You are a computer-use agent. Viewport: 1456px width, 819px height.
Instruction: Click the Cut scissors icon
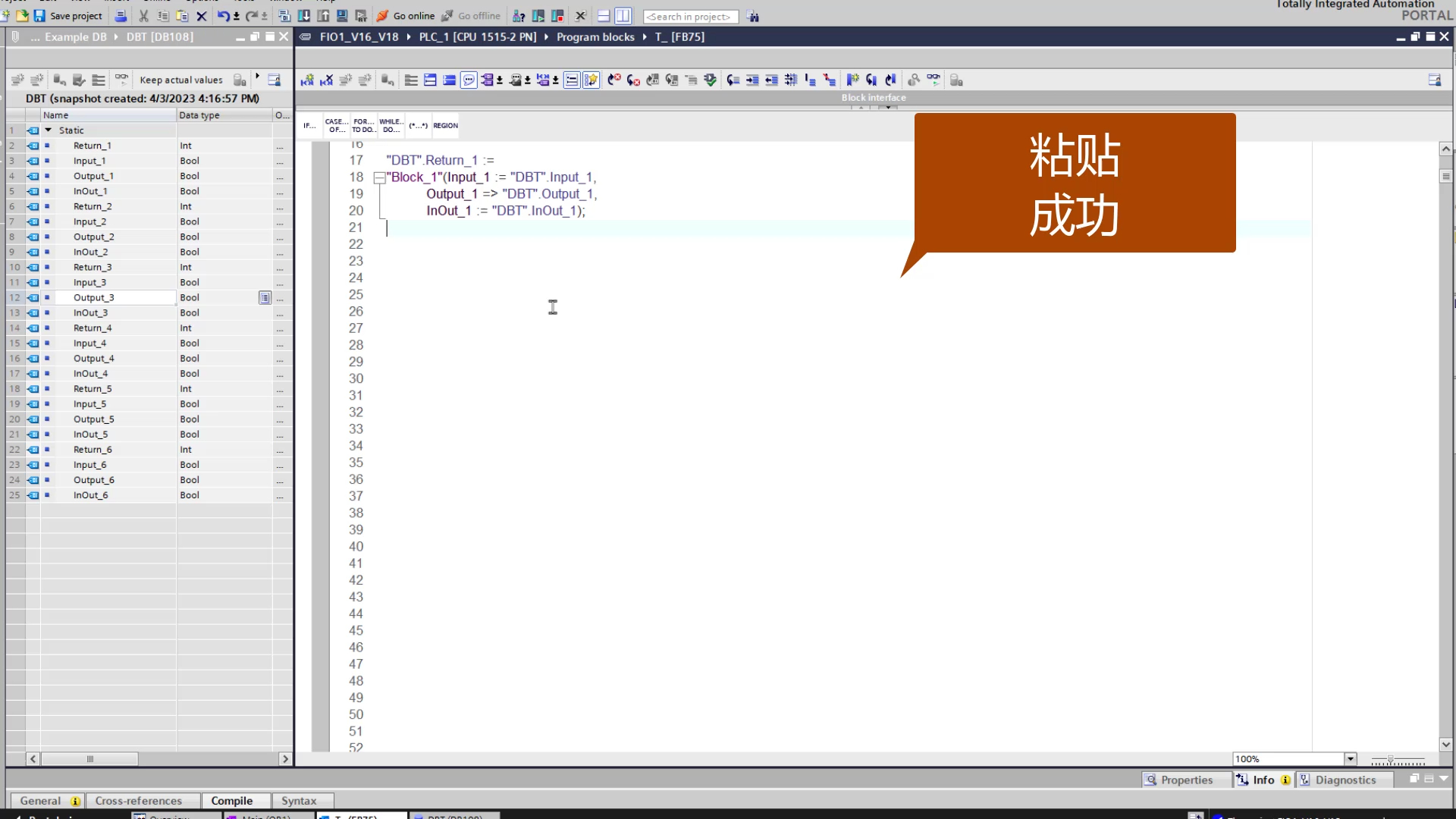143,16
